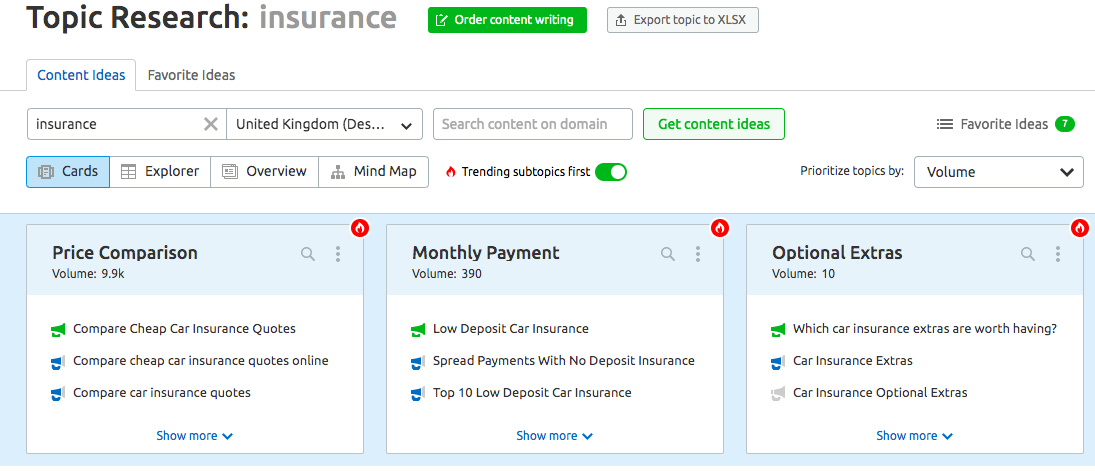Switch to the Explorer view
Image resolution: width=1095 pixels, height=471 pixels.
[160, 172]
